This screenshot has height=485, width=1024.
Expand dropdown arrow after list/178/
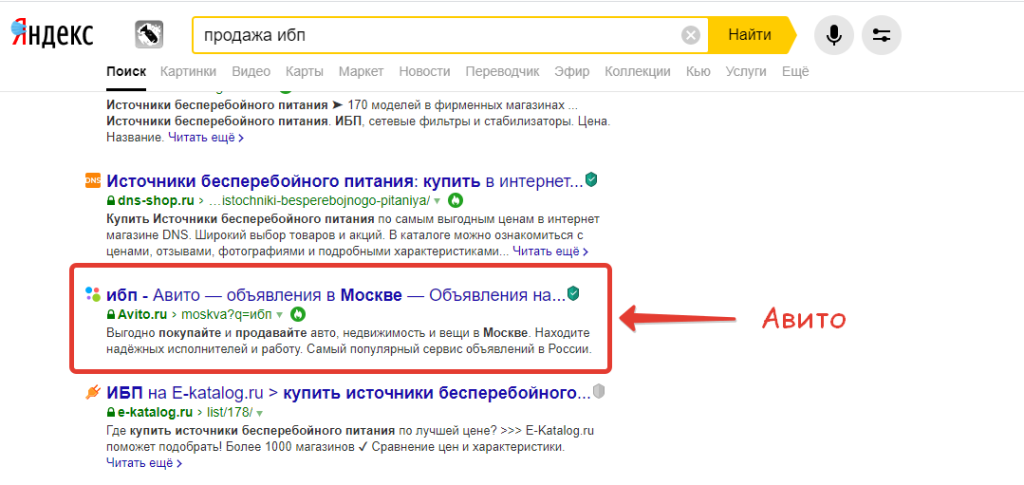[260, 413]
